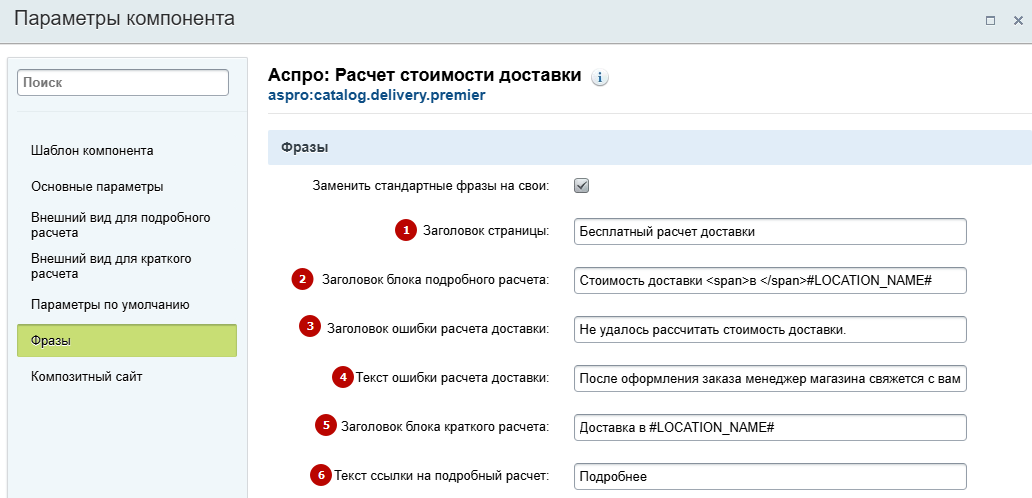Image resolution: width=1032 pixels, height=498 pixels.
Task: Click the red number 6 marker
Action: point(321,474)
